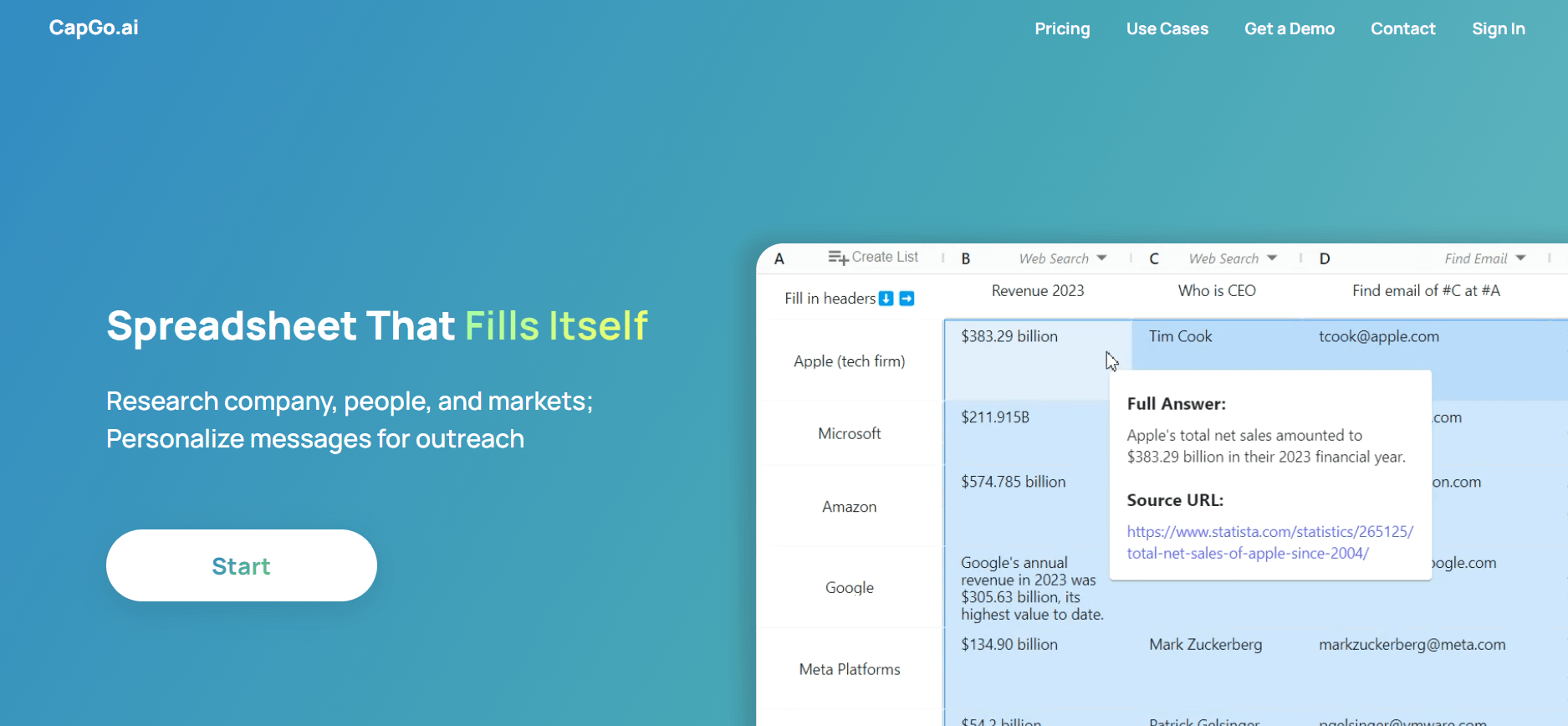Select the 'Revenue 2023' header cell
Image resolution: width=1568 pixels, height=726 pixels.
pos(1038,291)
